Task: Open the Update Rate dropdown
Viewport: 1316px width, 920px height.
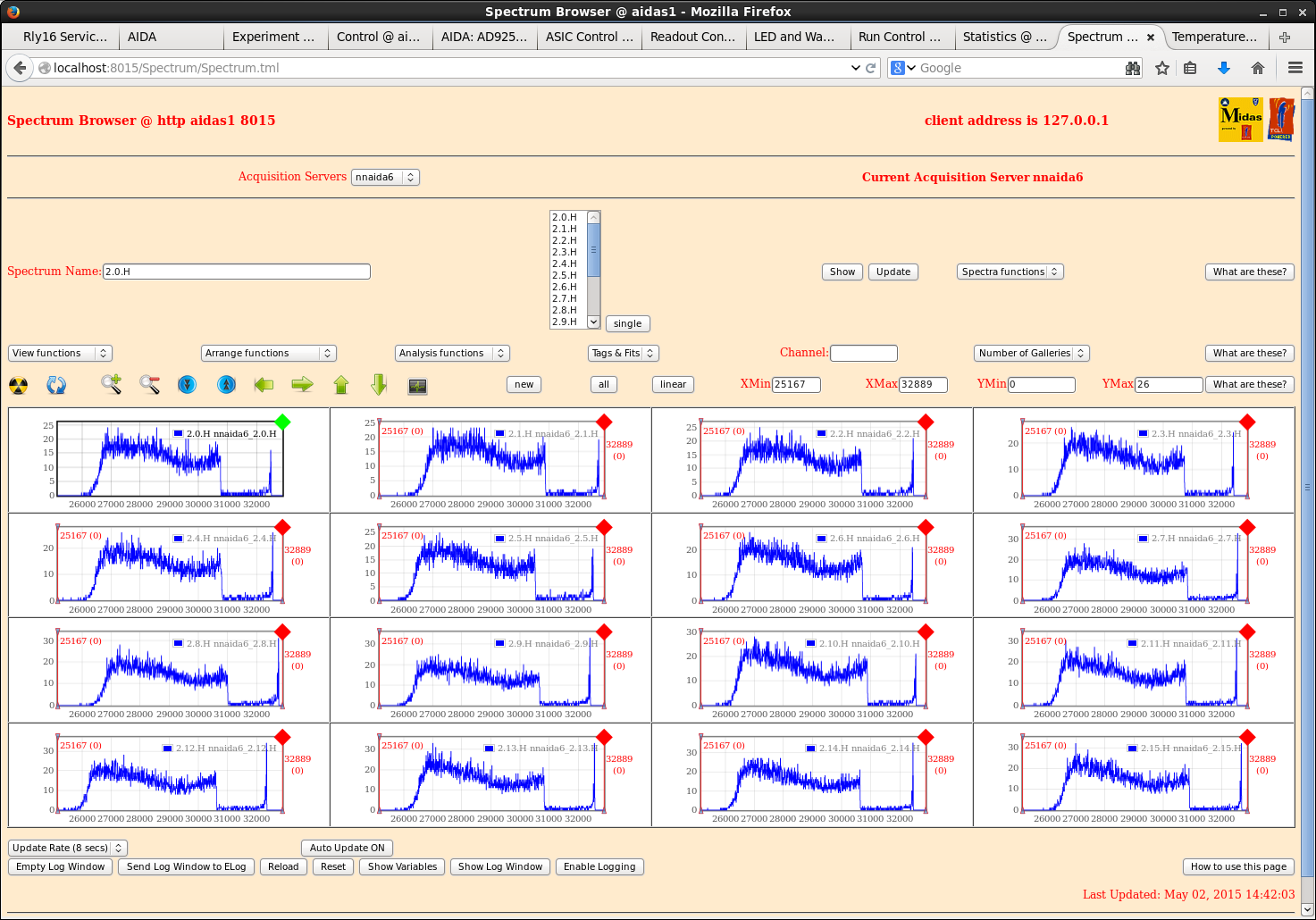Action: pos(68,848)
